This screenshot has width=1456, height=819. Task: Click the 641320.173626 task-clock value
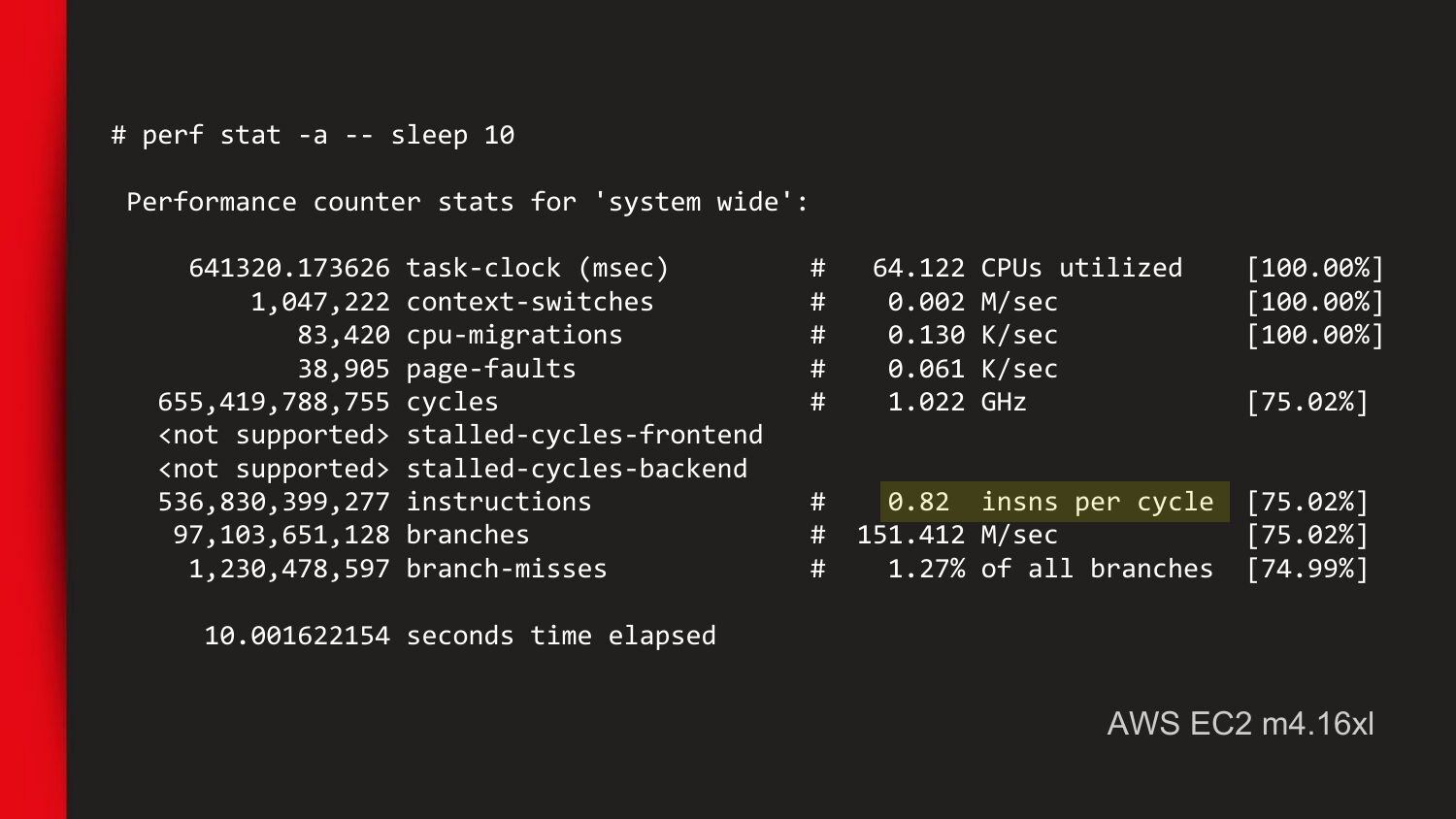point(289,268)
